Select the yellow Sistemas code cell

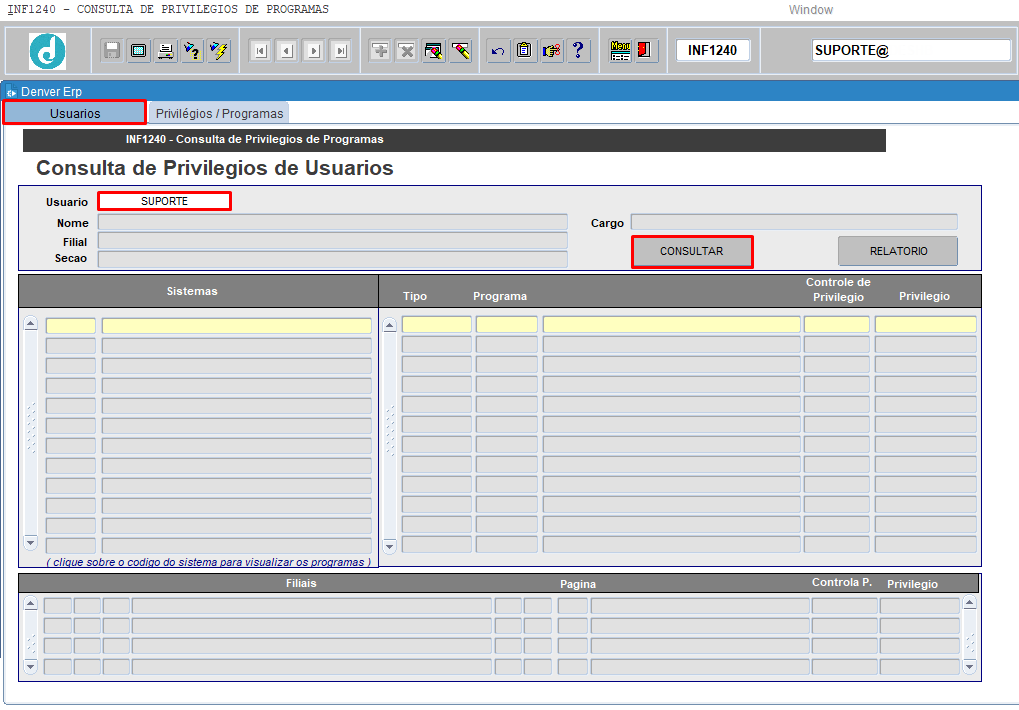[x=71, y=326]
